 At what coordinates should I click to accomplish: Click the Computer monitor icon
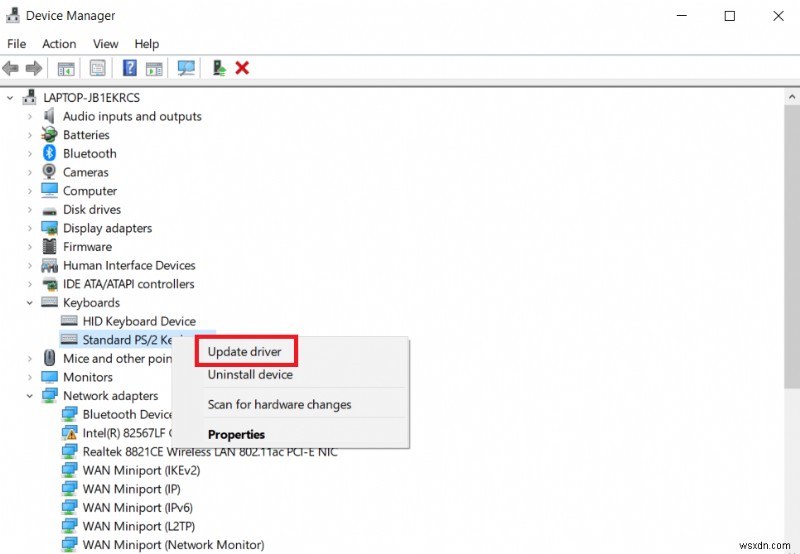[x=49, y=190]
